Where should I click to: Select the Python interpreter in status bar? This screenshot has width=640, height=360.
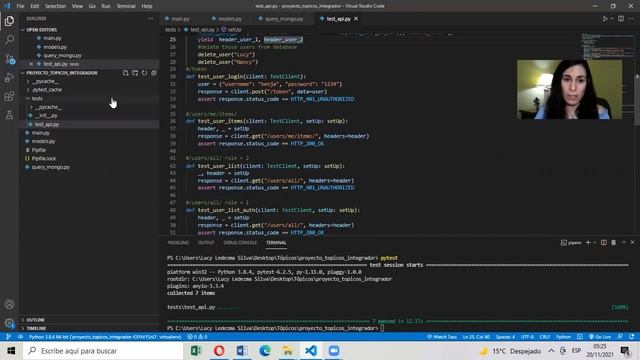[x=104, y=337]
